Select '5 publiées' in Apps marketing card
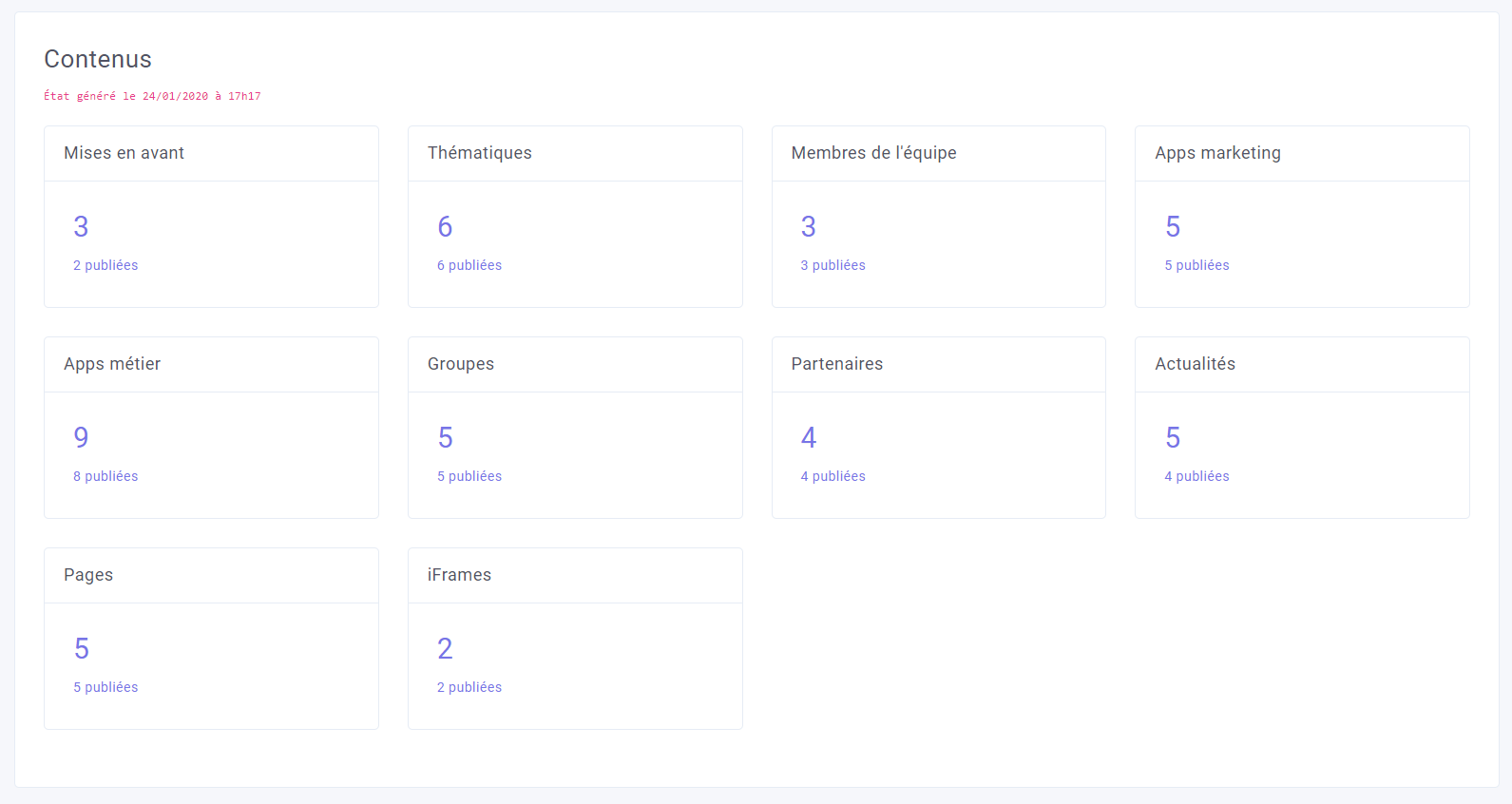 pos(1197,265)
